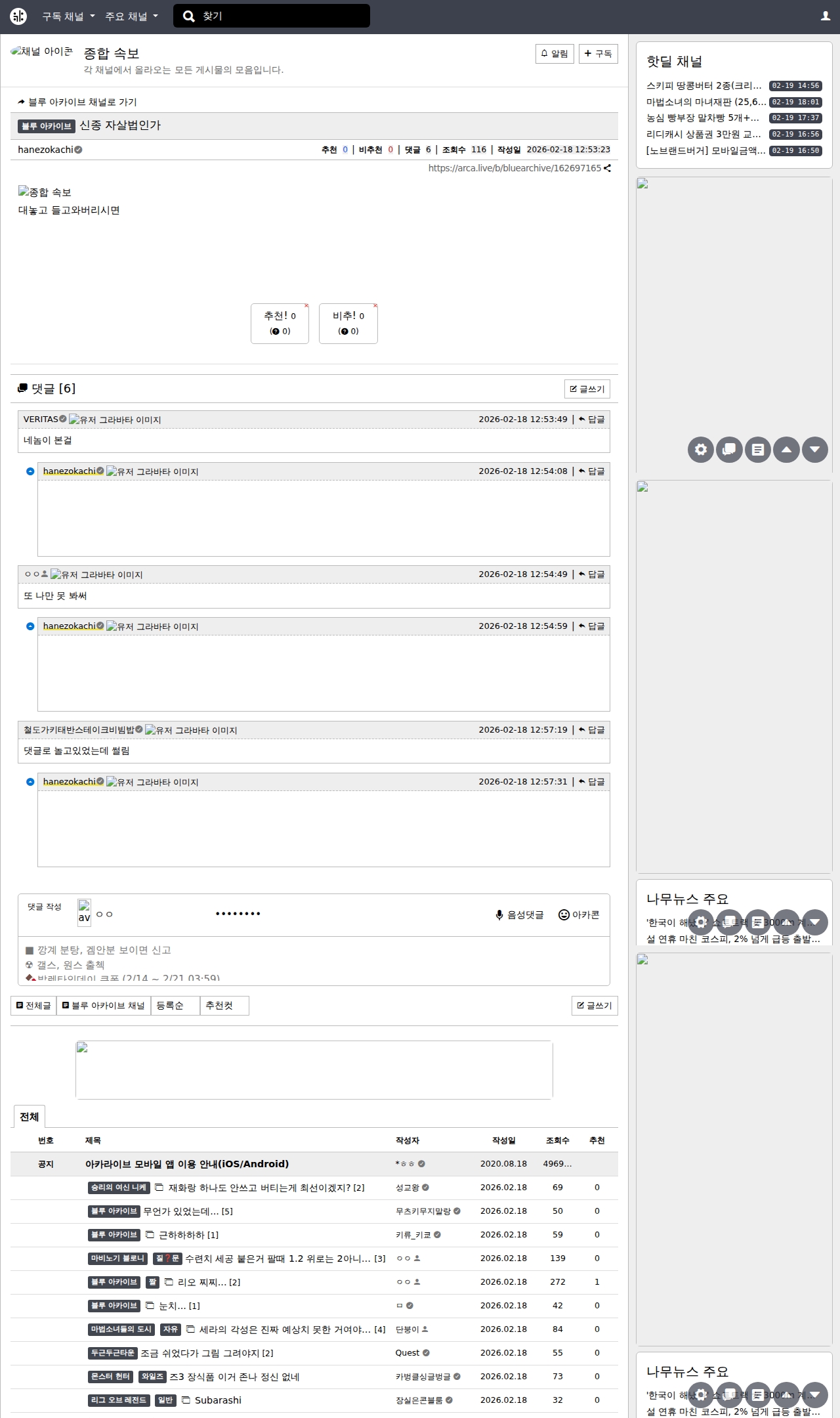Click the 승리의 여신 니케 category badge
Image resolution: width=840 pixels, height=1418 pixels.
pyautogui.click(x=119, y=1188)
